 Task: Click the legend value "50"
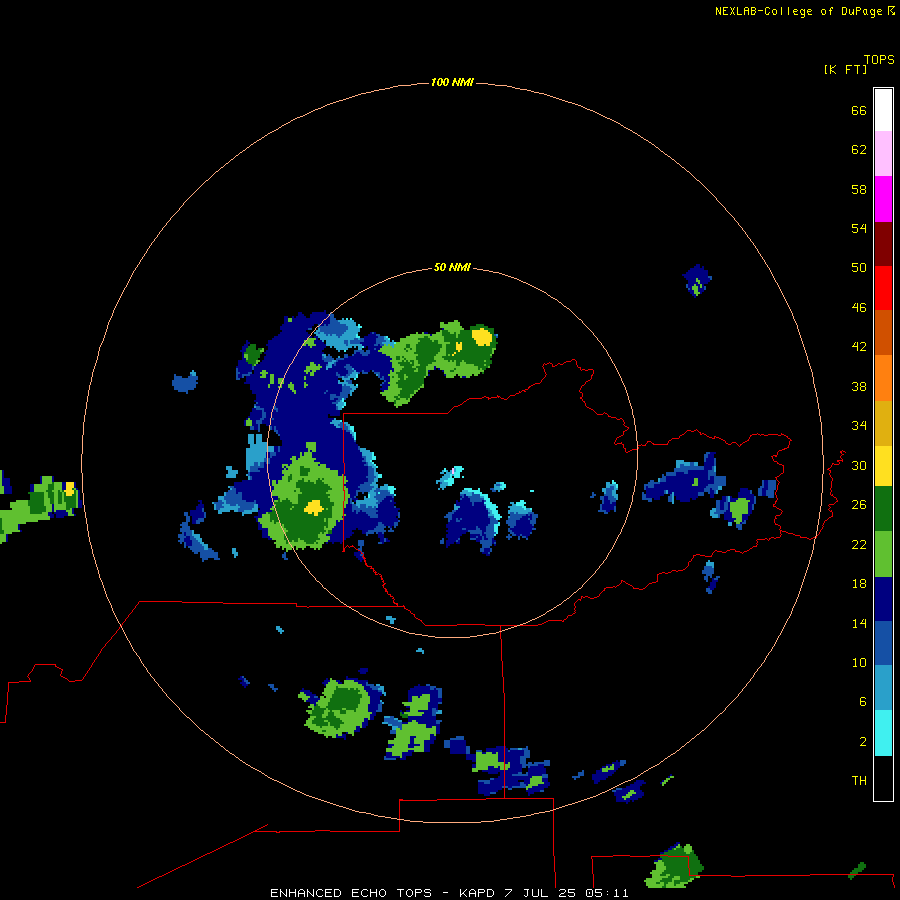click(x=859, y=268)
